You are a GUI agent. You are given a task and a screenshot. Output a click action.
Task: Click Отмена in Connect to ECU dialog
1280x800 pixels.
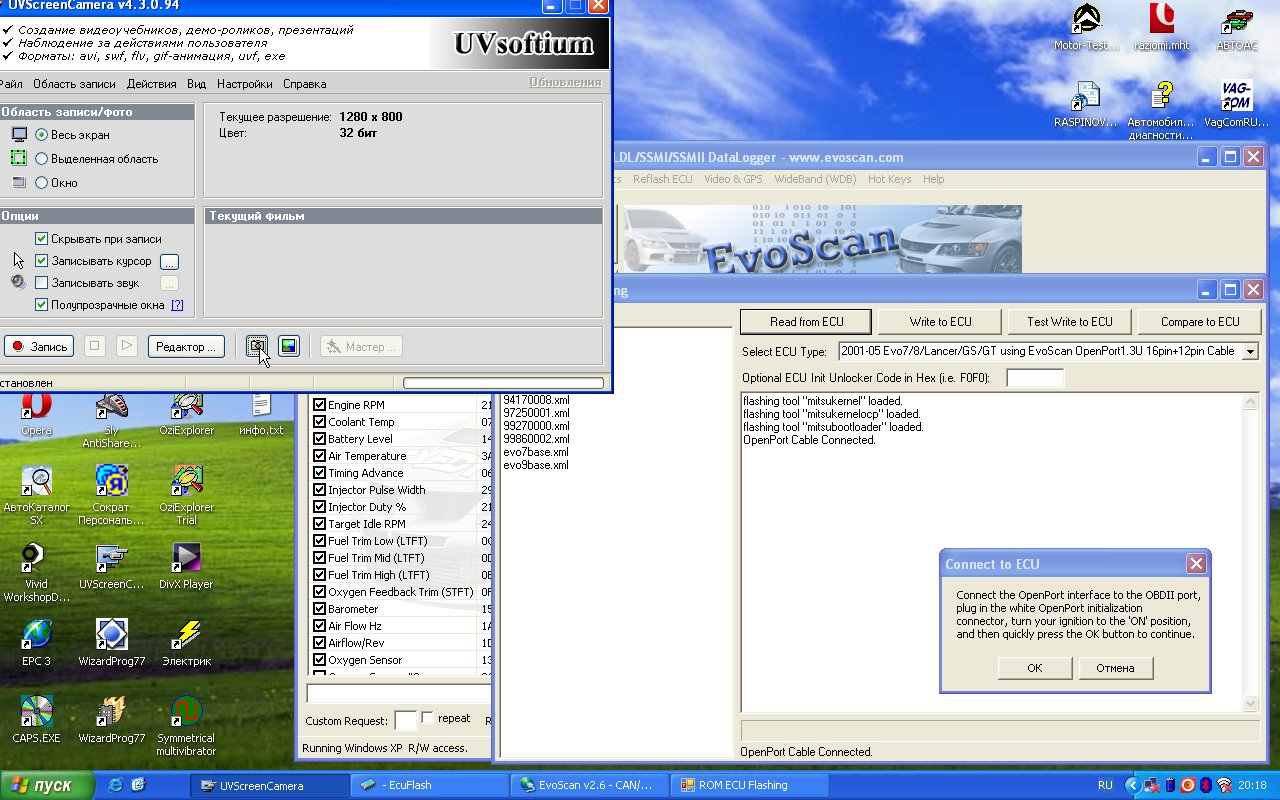click(1115, 668)
